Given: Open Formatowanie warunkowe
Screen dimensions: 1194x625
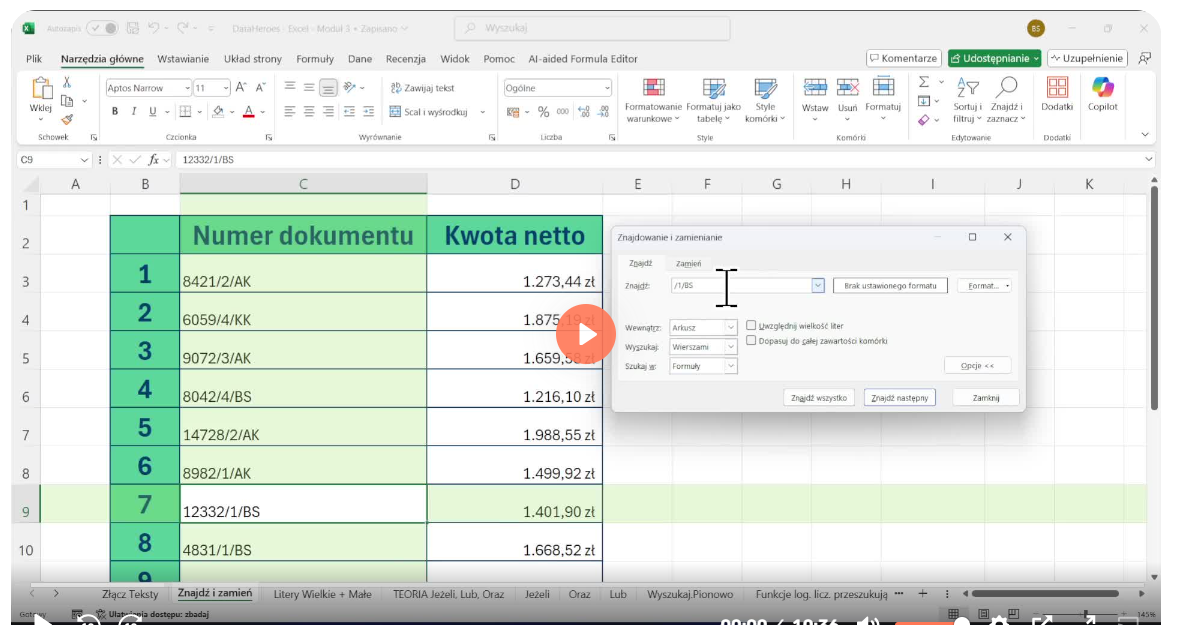Looking at the screenshot, I should coord(653,100).
